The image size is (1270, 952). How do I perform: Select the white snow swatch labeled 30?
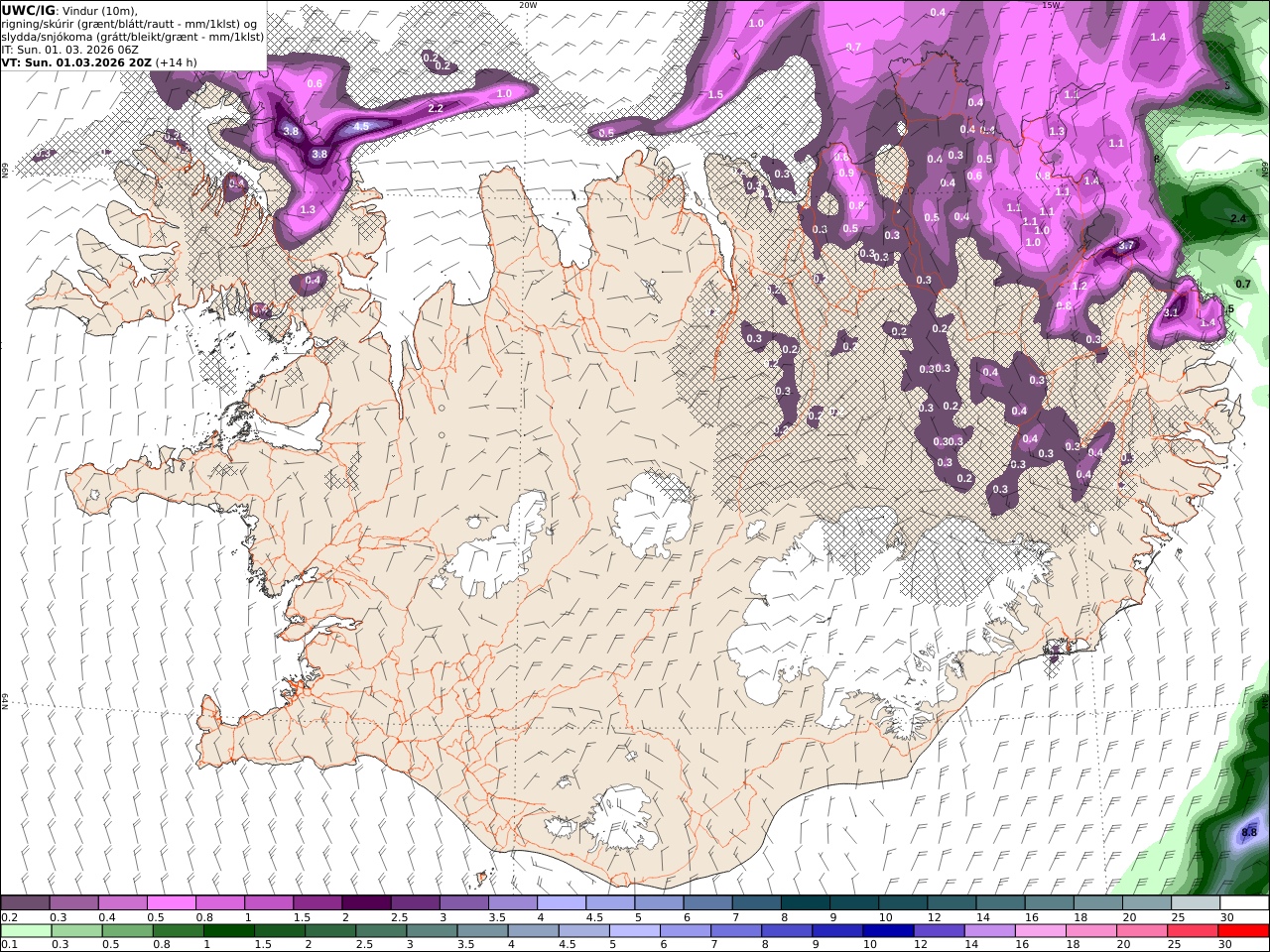tap(1244, 903)
